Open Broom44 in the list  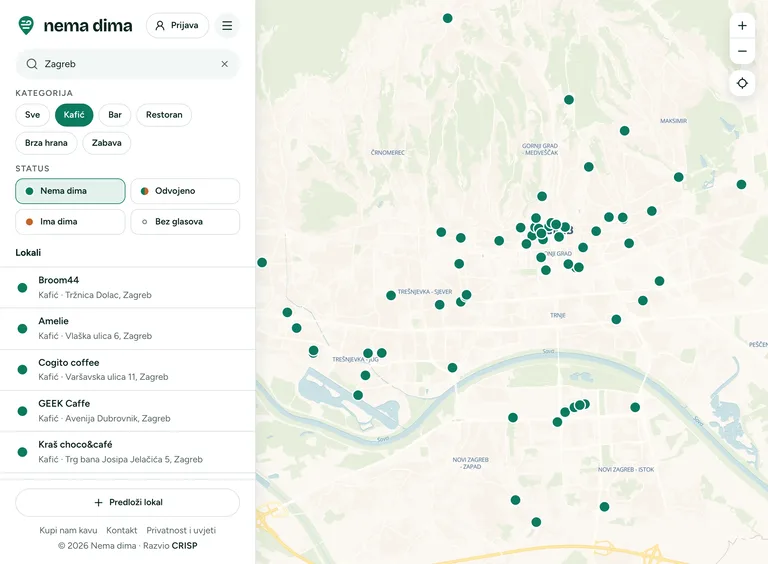127,287
